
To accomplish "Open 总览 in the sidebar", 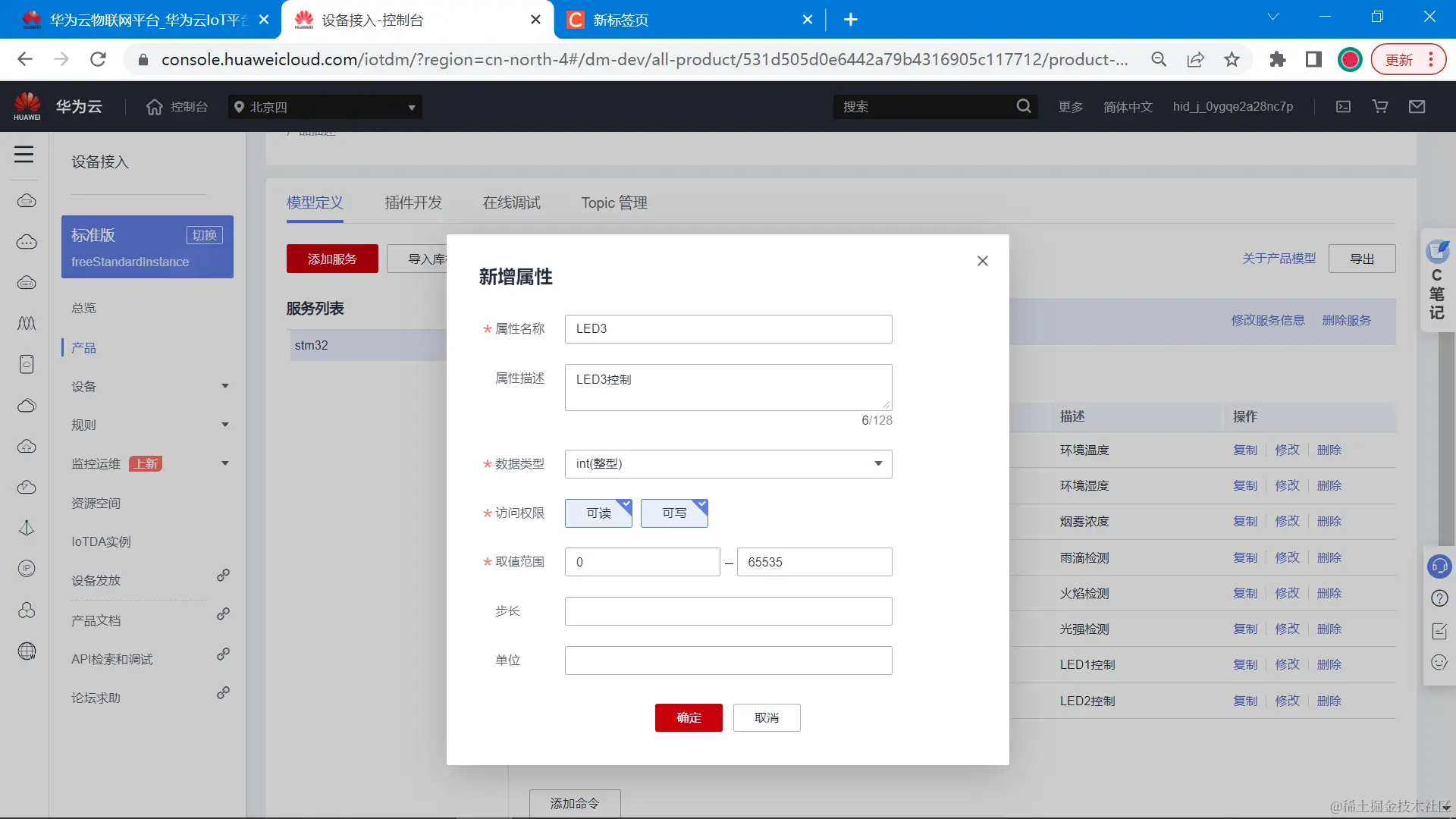I will (x=83, y=308).
